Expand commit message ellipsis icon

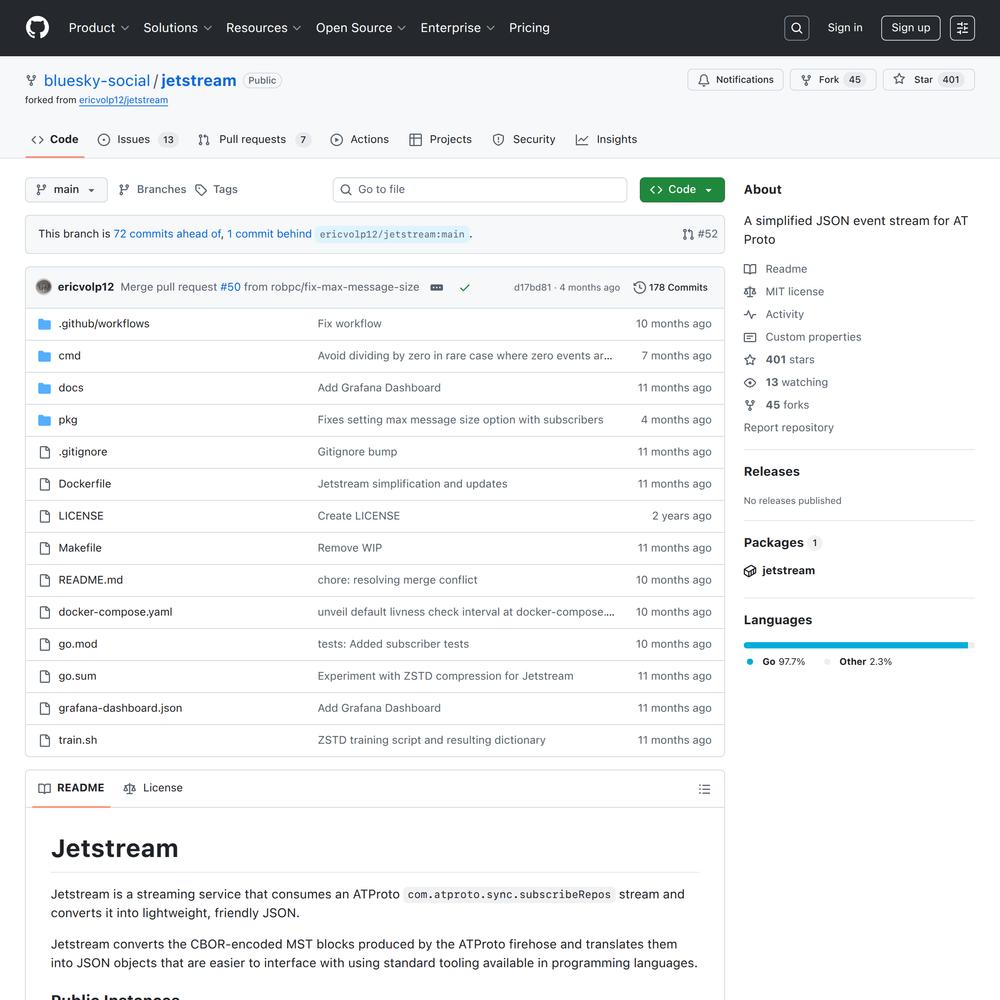(x=436, y=288)
